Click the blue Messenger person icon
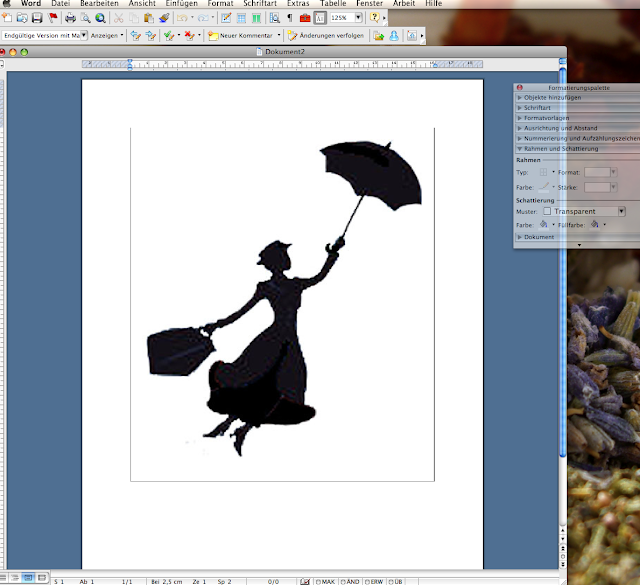 [394, 36]
